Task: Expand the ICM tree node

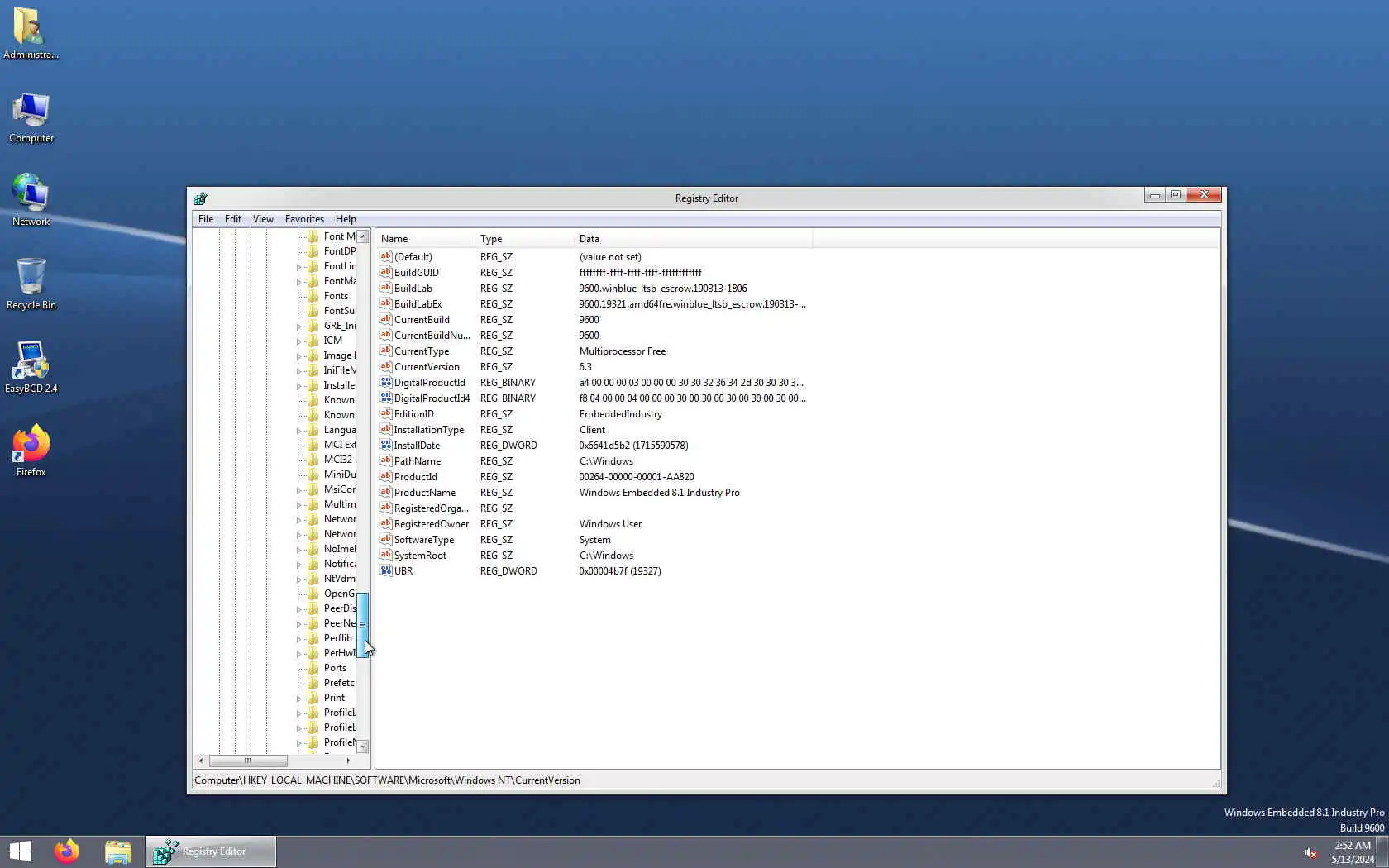Action: (x=298, y=341)
